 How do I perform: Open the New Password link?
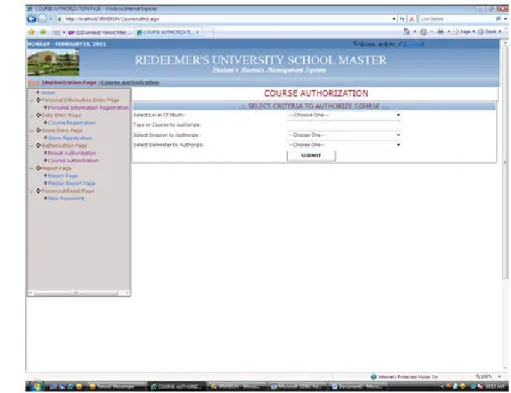(66, 198)
